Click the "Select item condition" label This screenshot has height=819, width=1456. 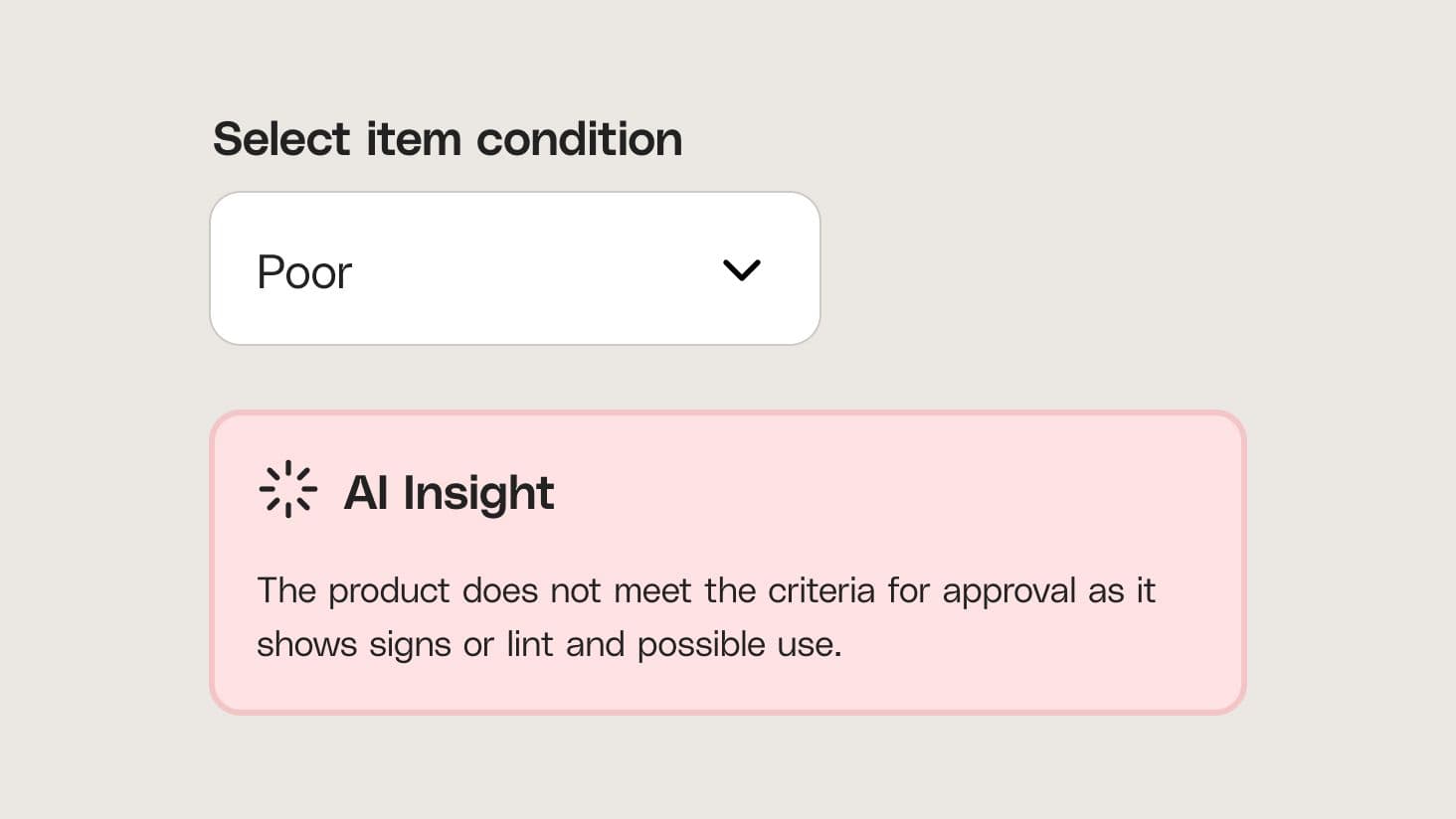[x=448, y=139]
